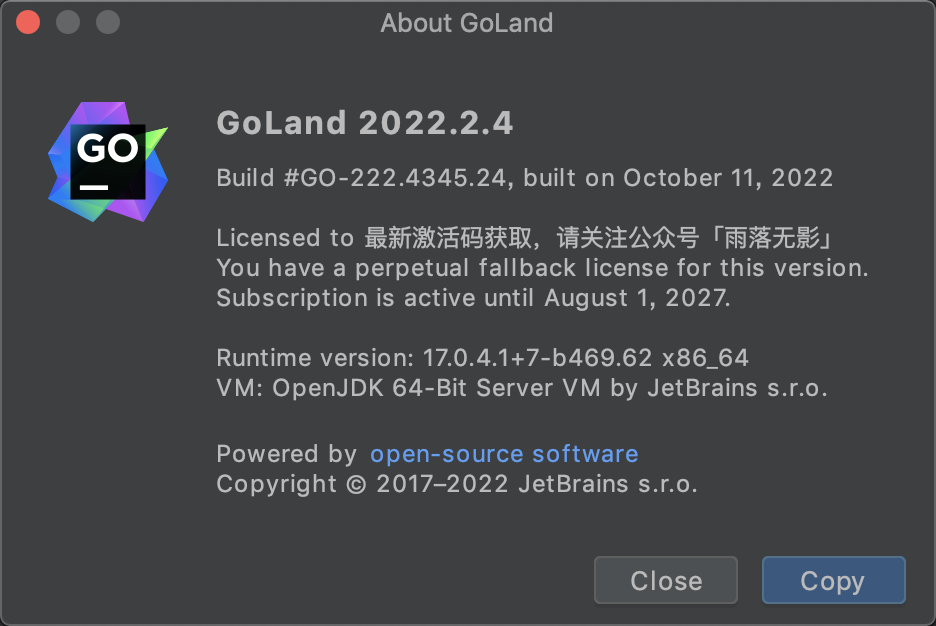Click the About GoLand title bar text
Image resolution: width=936 pixels, height=626 pixels.
467,23
